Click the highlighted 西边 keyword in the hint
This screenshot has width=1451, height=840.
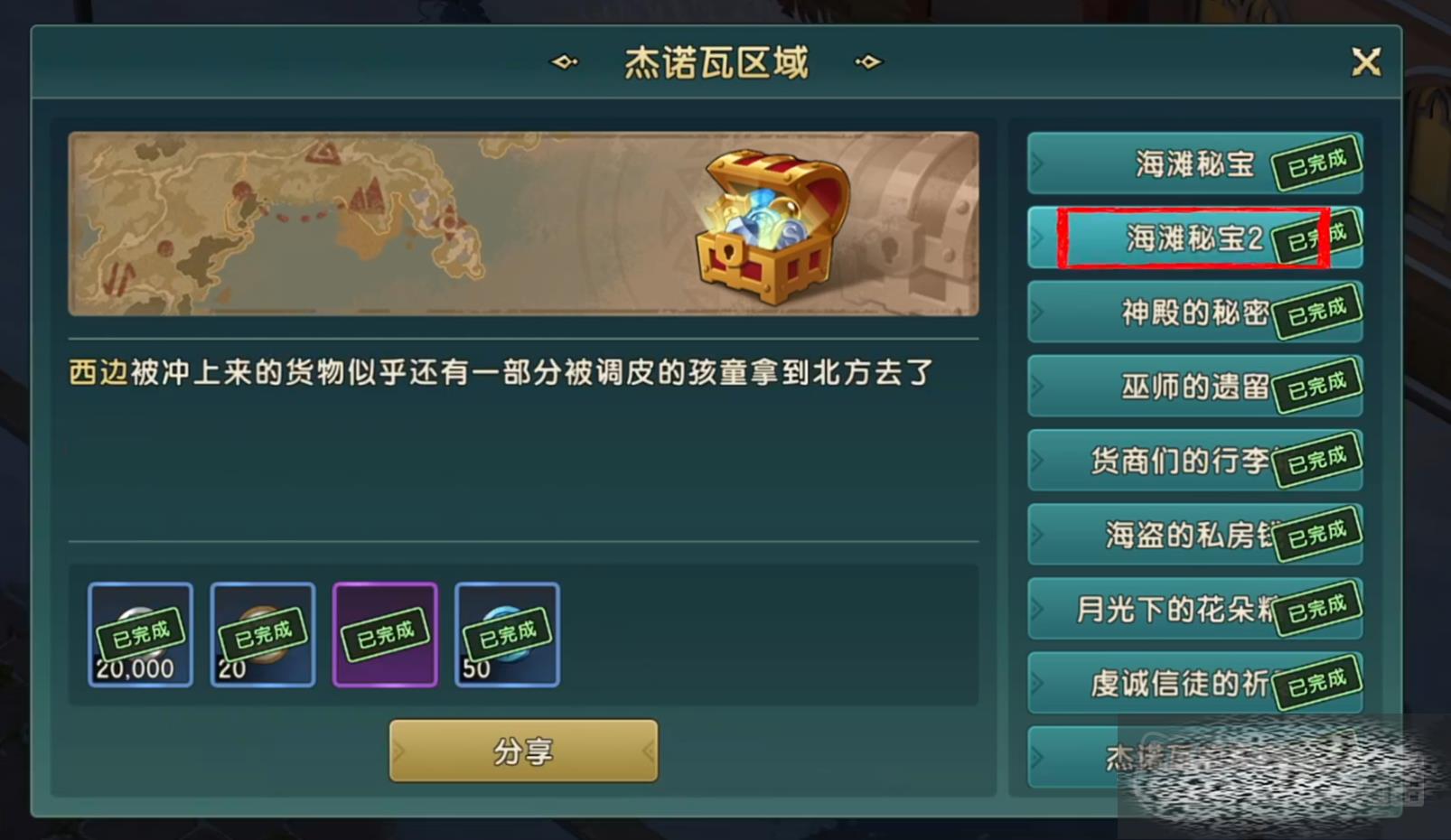(x=98, y=372)
